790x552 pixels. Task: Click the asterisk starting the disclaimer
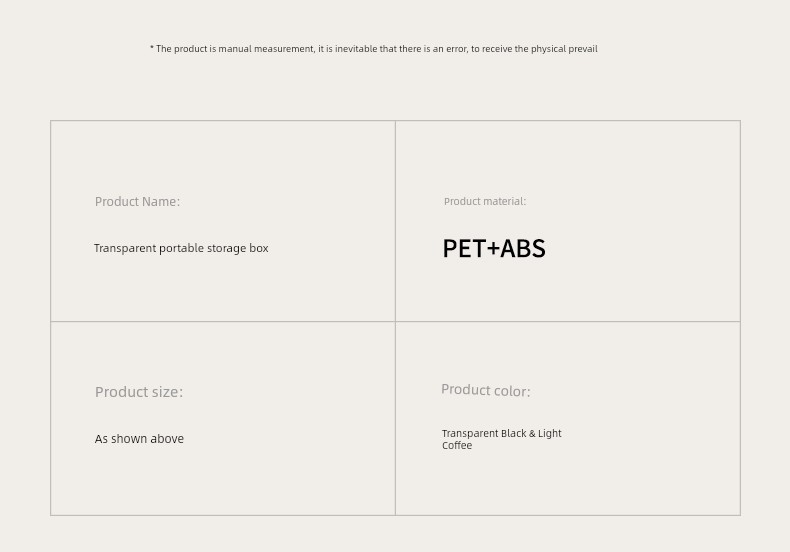point(152,47)
